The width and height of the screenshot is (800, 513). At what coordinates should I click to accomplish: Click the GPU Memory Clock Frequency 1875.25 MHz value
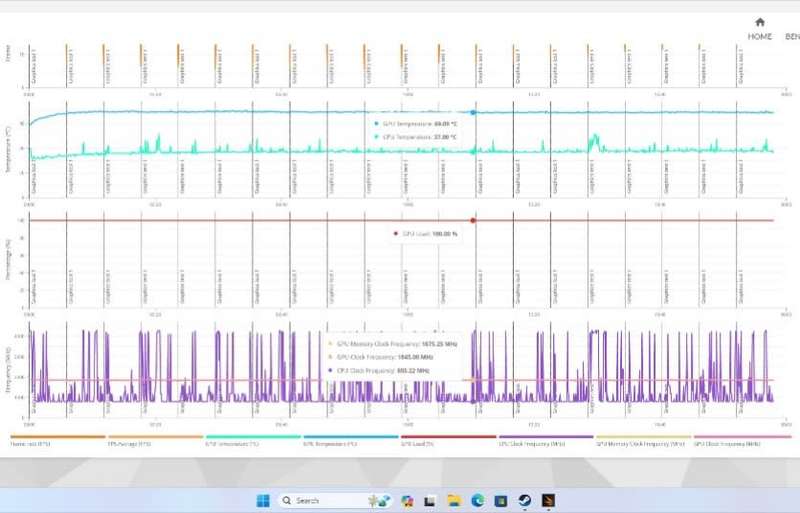[x=439, y=344]
